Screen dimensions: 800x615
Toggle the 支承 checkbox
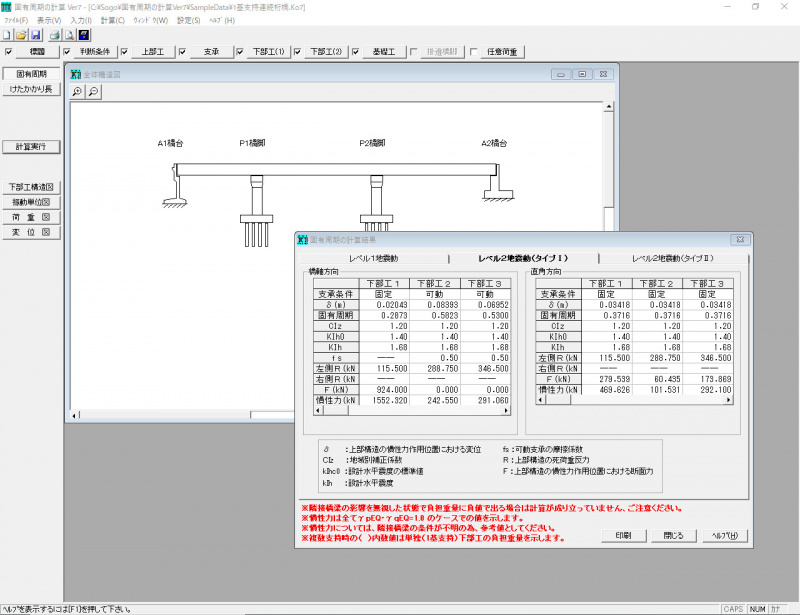(182, 52)
